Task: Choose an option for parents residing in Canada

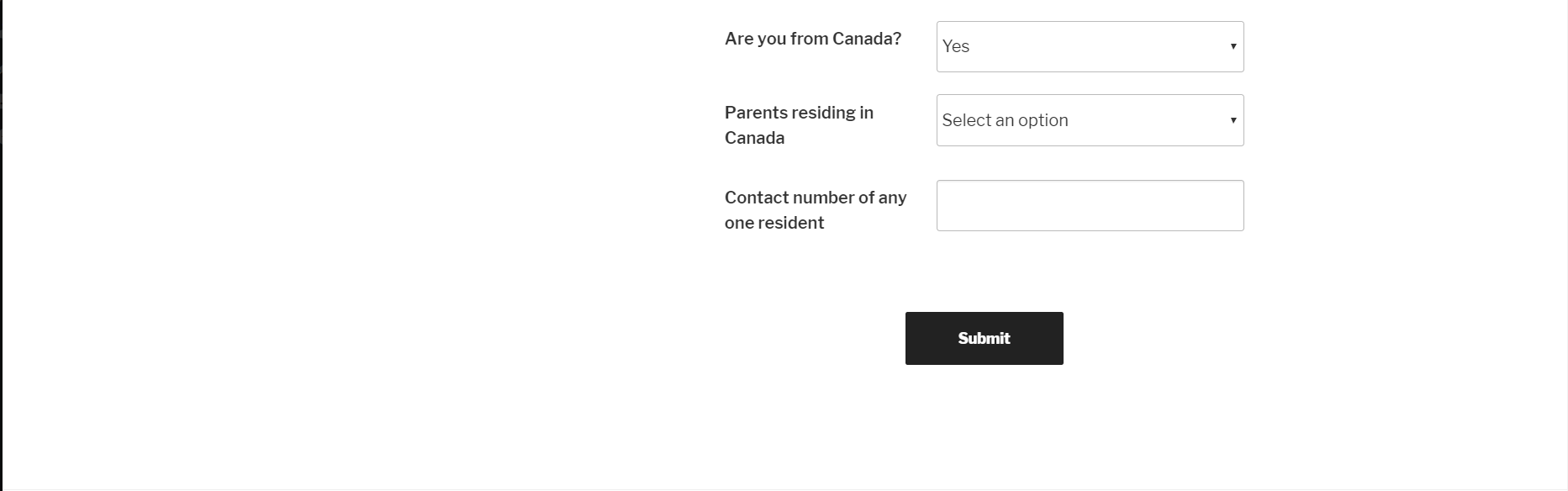Action: tap(1090, 120)
